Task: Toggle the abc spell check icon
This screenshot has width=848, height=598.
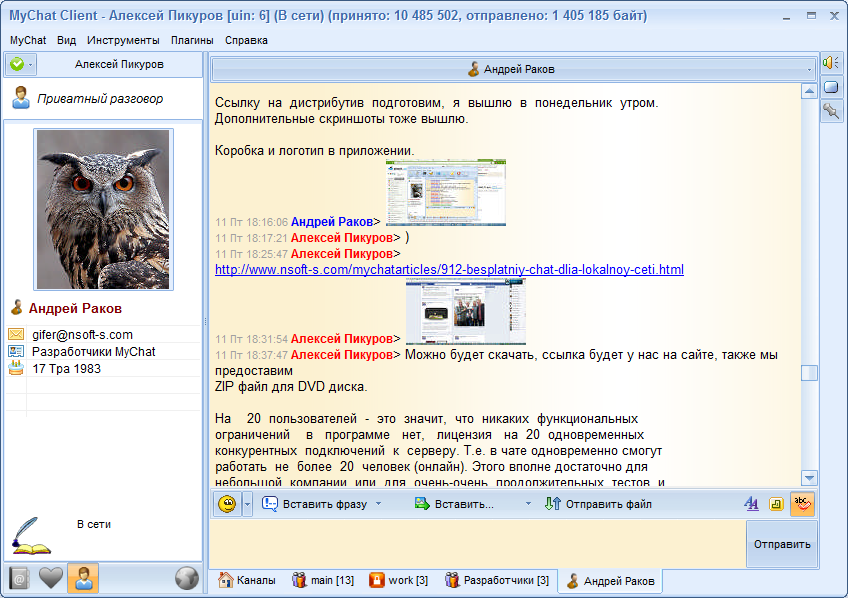Action: point(802,504)
